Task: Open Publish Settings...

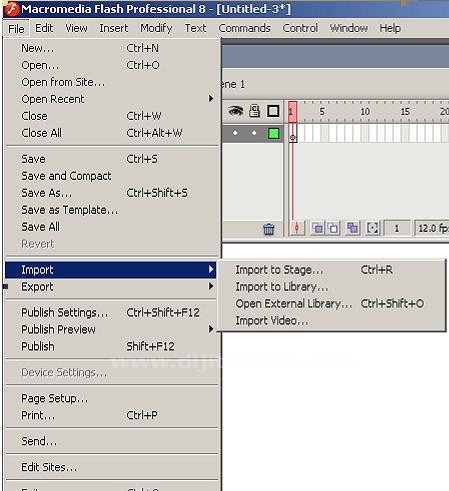Action: 111,313
